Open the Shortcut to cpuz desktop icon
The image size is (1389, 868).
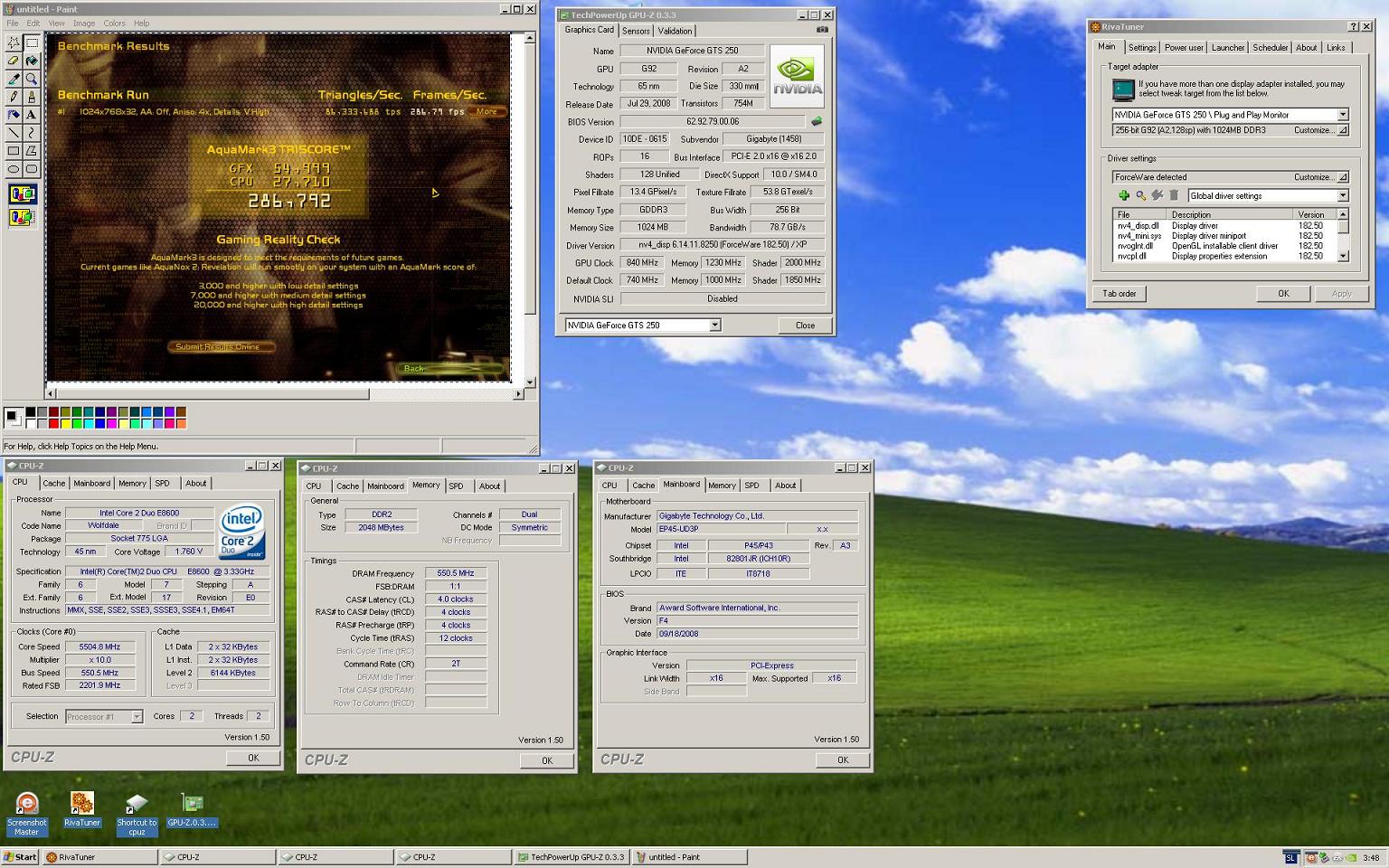tap(137, 814)
